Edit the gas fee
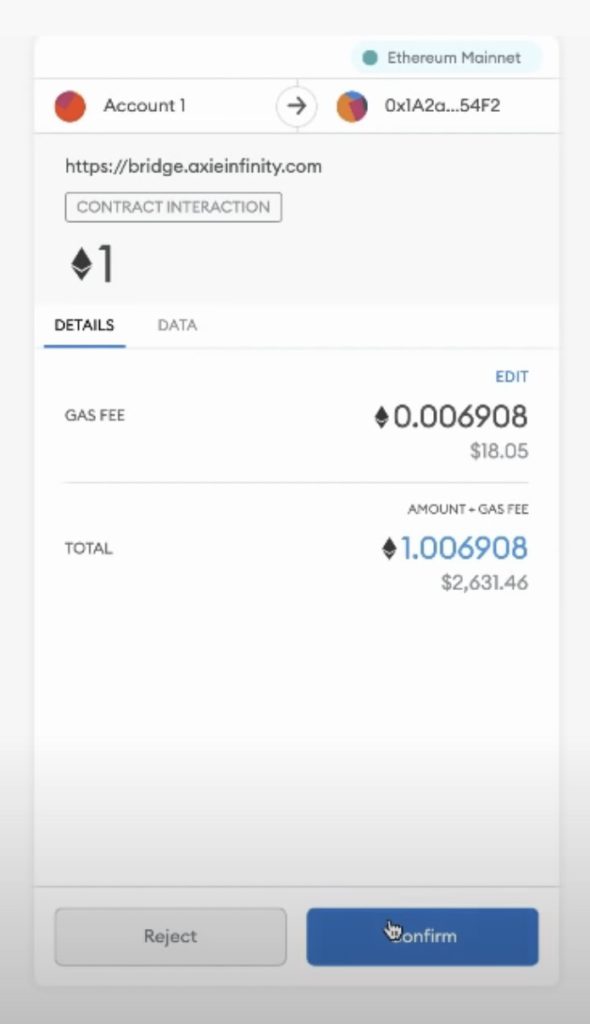590x1024 pixels. pos(512,377)
